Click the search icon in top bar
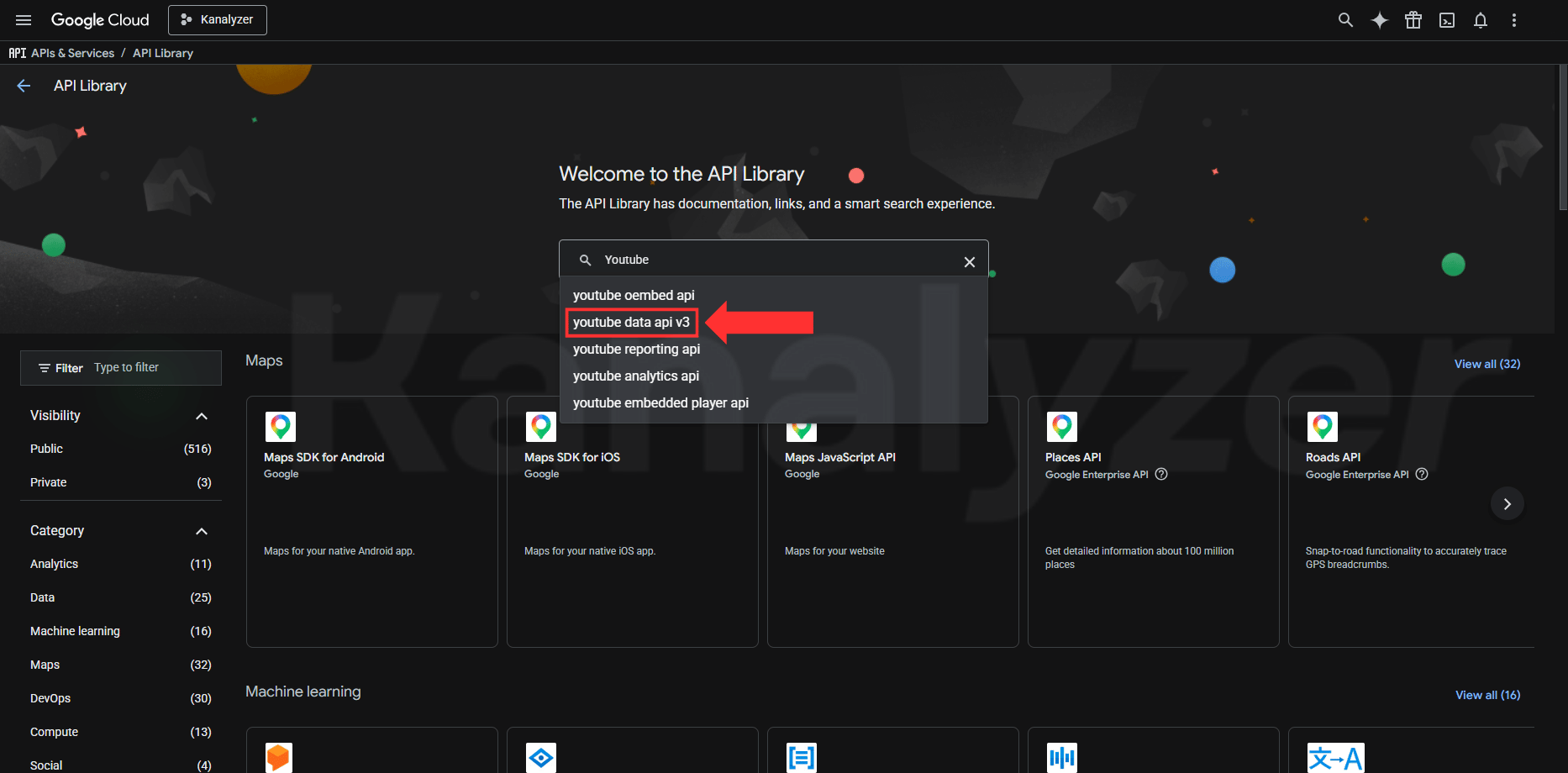This screenshot has height=773, width=1568. tap(1345, 20)
